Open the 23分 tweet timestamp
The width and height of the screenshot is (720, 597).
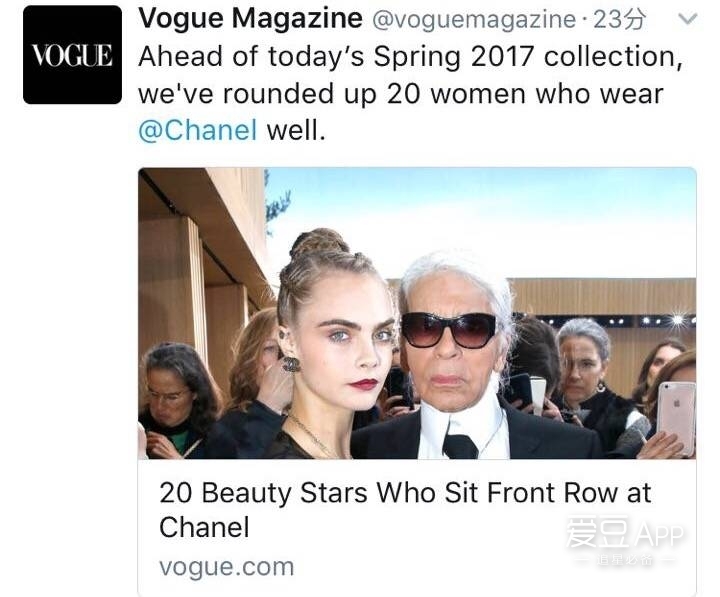point(619,19)
